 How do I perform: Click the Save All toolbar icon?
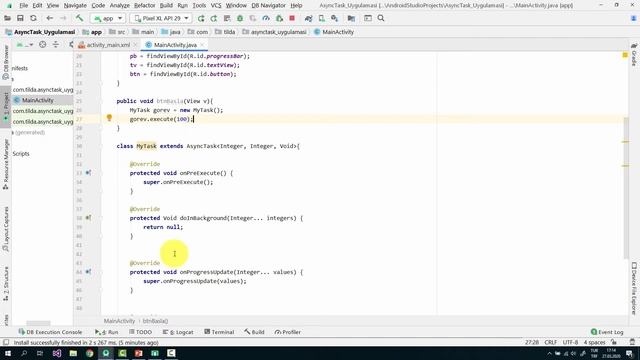tap(20, 18)
